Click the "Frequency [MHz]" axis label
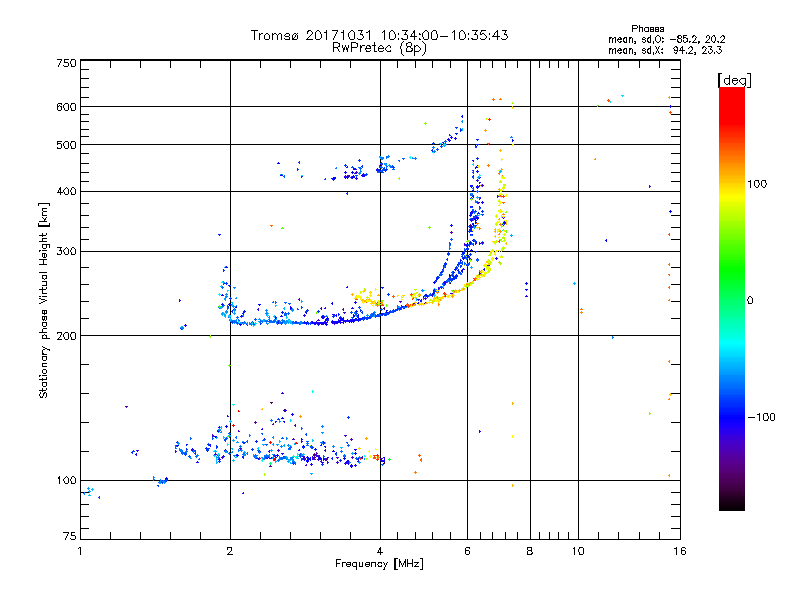Viewport: 800px width, 600px height. [379, 564]
